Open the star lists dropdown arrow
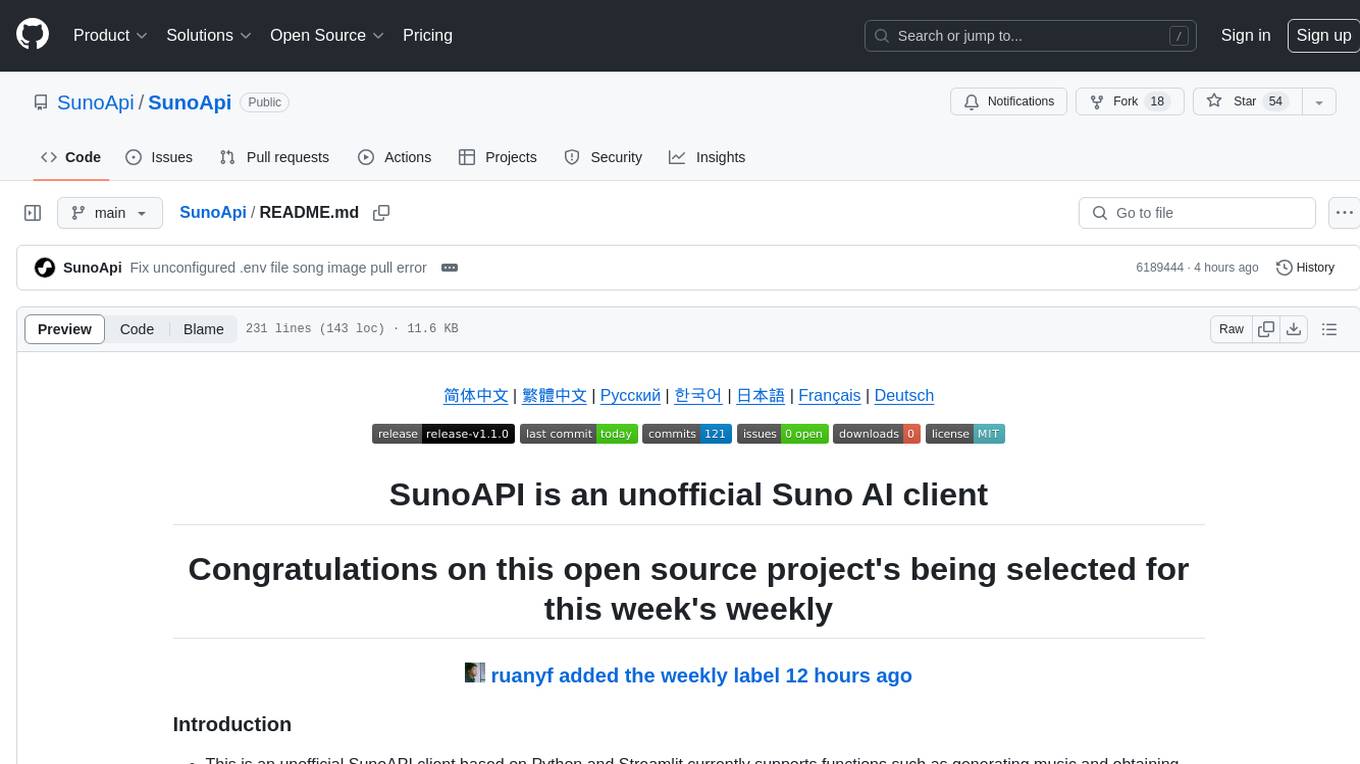Viewport: 1360px width, 764px height. click(x=1319, y=102)
